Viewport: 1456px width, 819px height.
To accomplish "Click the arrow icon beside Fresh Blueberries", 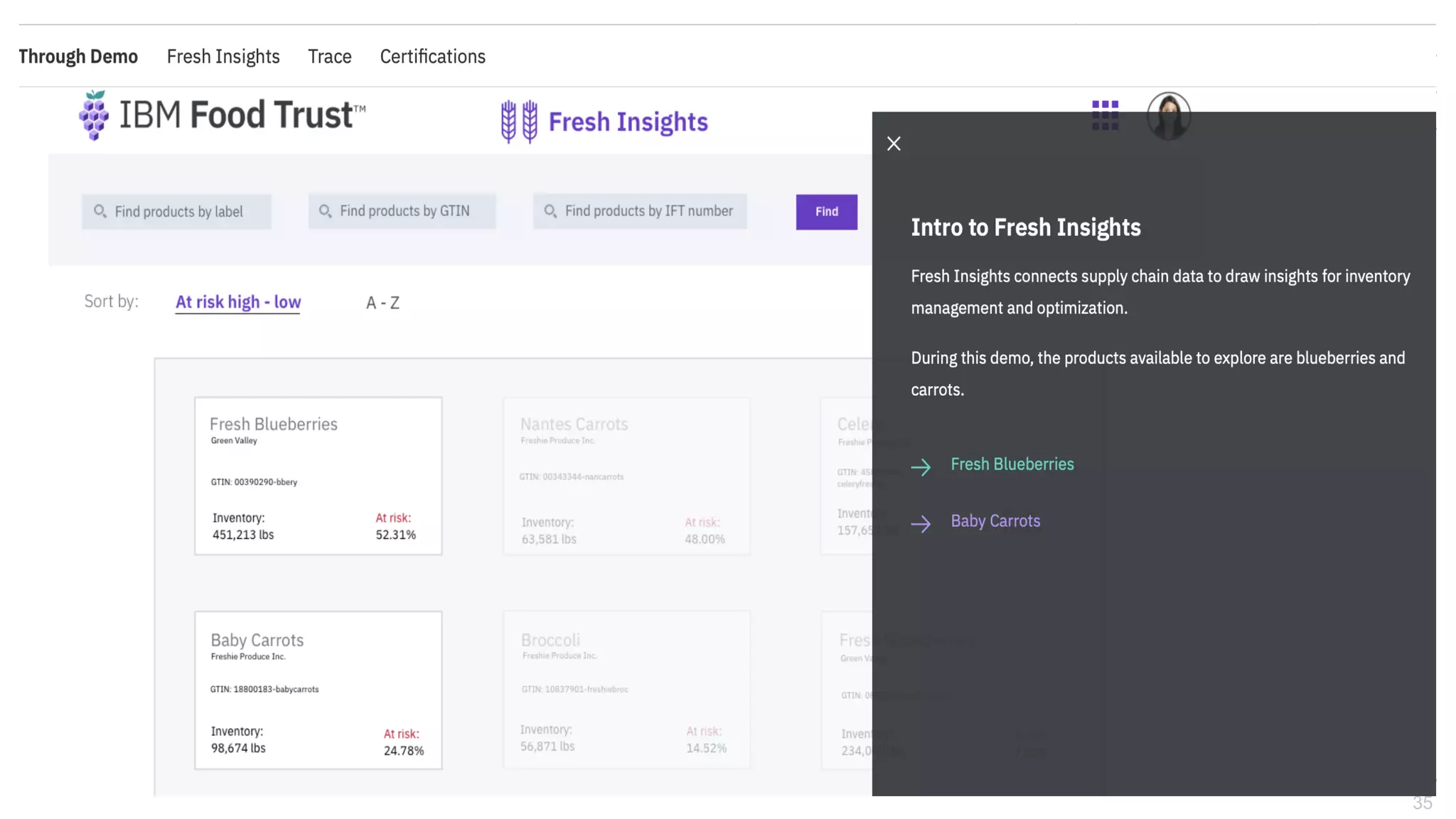I will click(921, 467).
